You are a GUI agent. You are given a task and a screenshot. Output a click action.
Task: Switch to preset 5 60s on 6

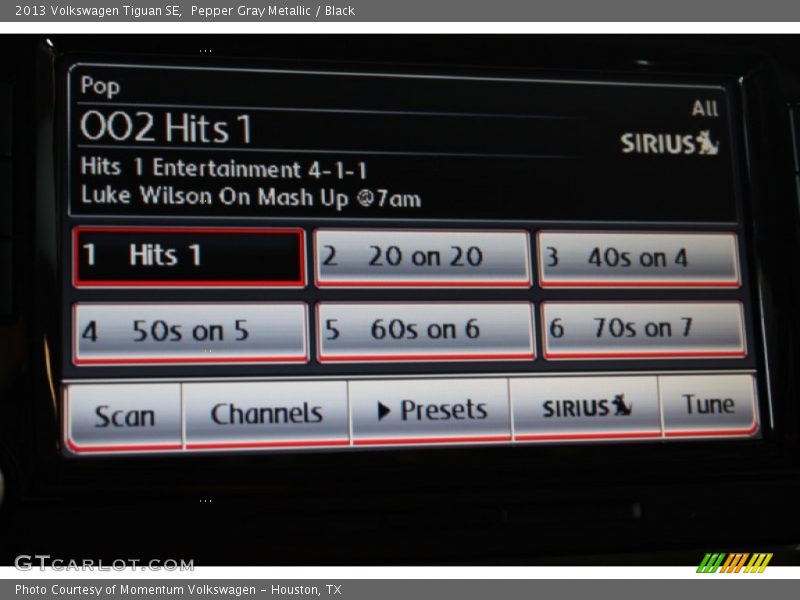pos(425,331)
